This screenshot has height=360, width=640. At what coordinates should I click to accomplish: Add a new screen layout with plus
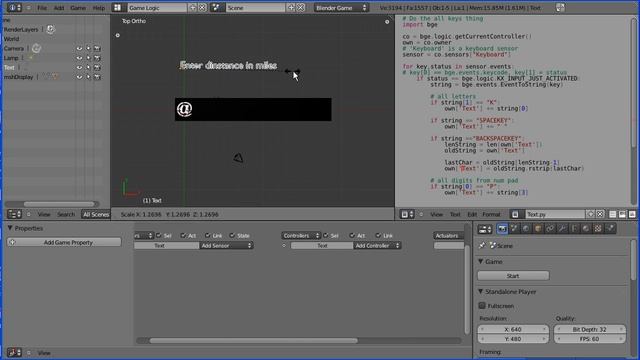[193, 8]
